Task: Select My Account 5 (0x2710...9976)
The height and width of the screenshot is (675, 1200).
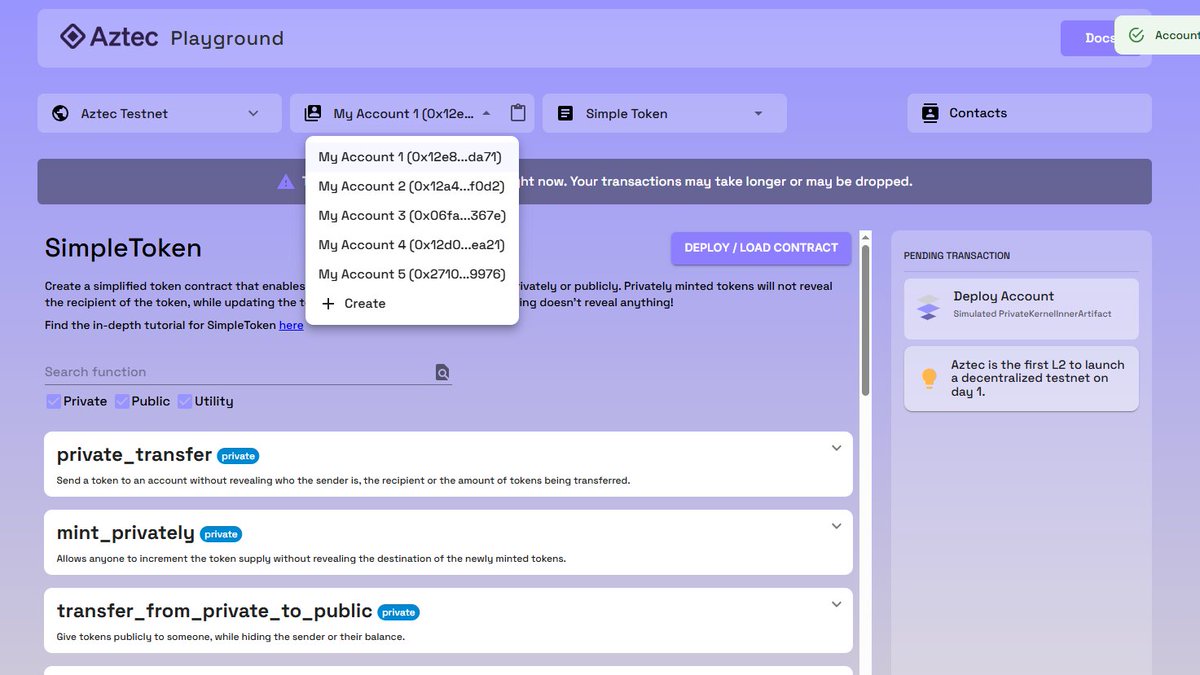Action: pos(412,274)
